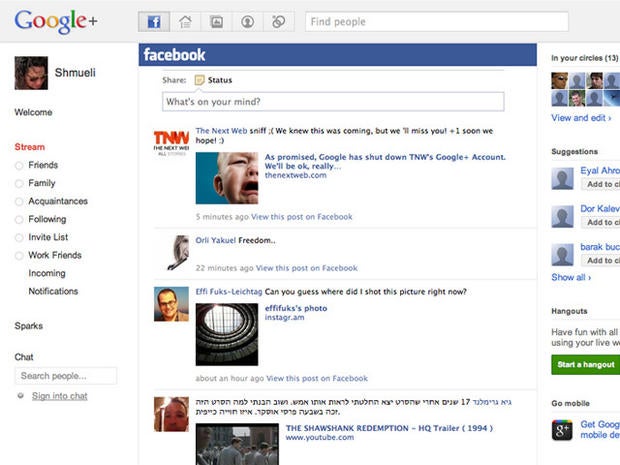The image size is (620, 465).
Task: Select the Following circle radio
Action: point(19,219)
